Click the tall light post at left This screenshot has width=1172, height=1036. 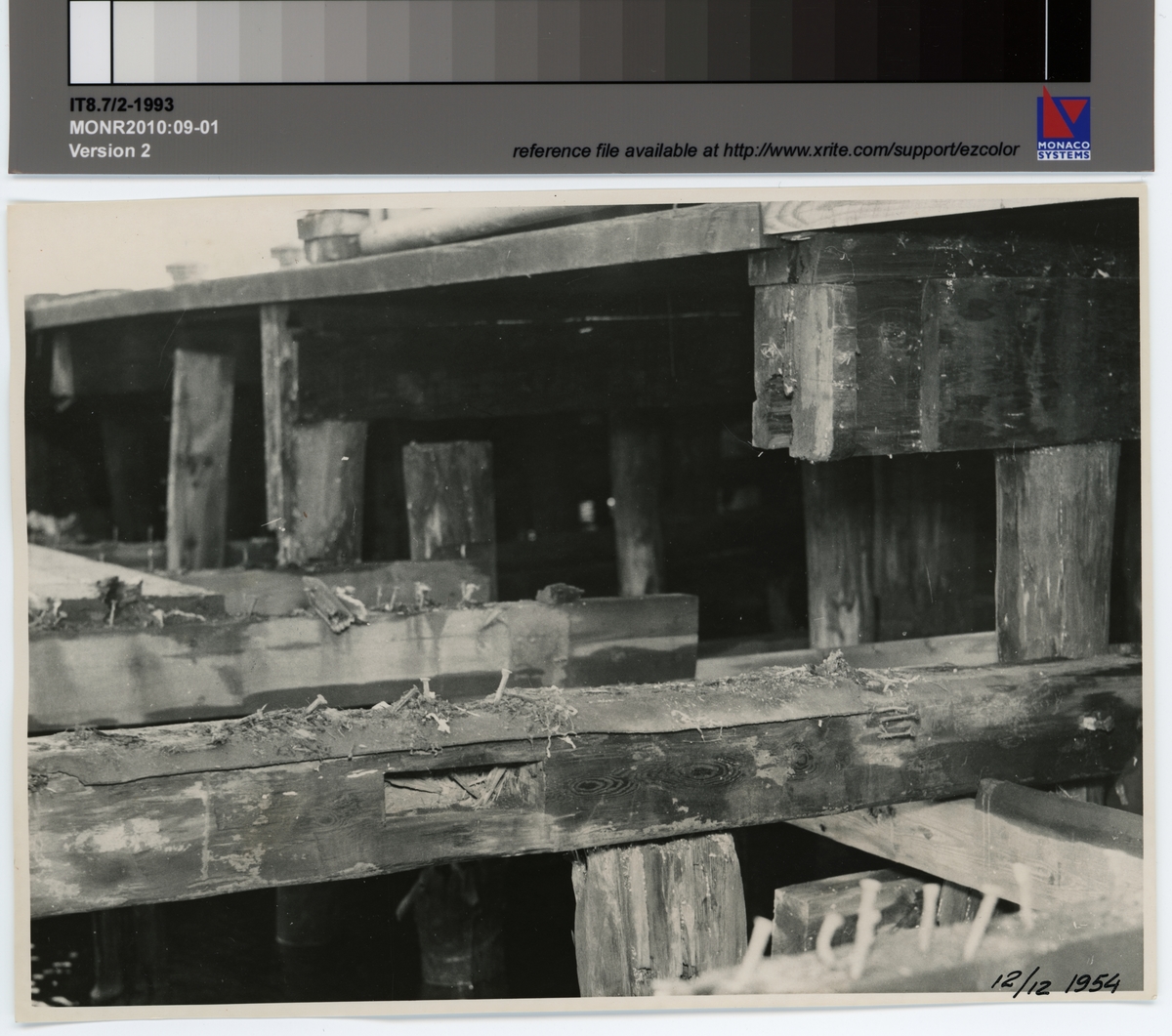tap(200, 457)
